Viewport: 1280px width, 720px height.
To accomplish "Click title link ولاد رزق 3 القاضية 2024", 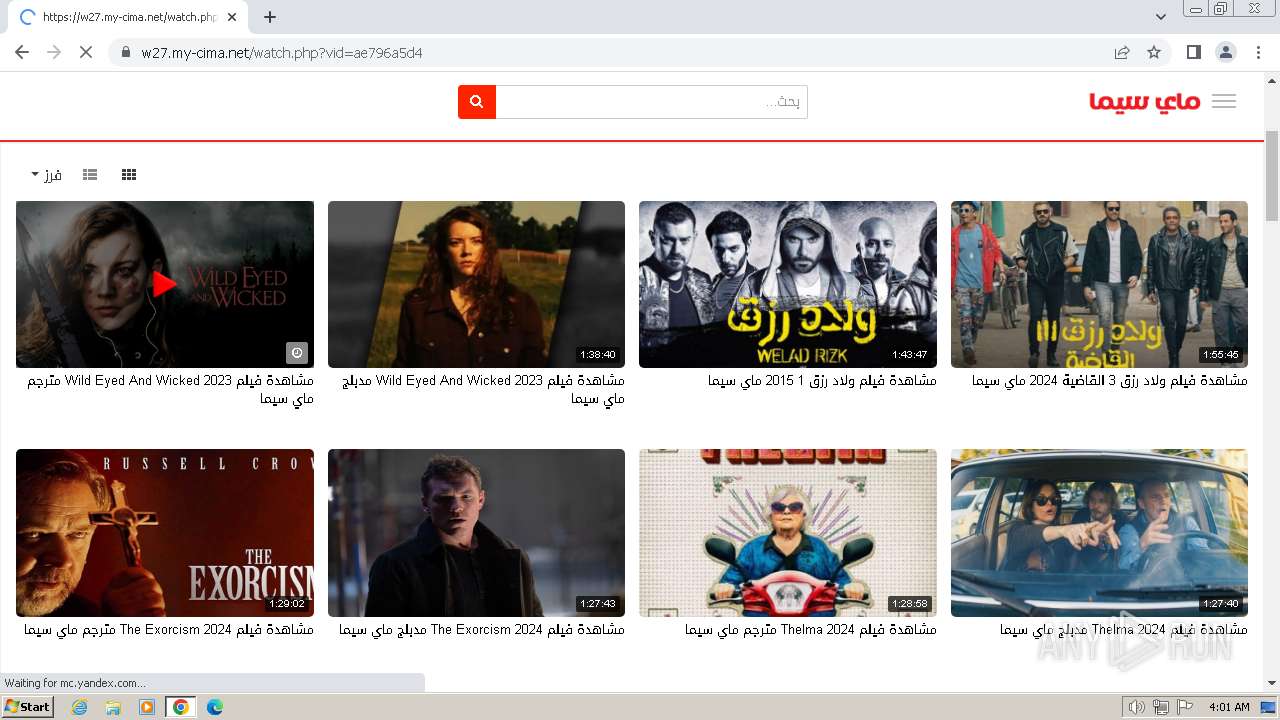I will coord(1110,381).
